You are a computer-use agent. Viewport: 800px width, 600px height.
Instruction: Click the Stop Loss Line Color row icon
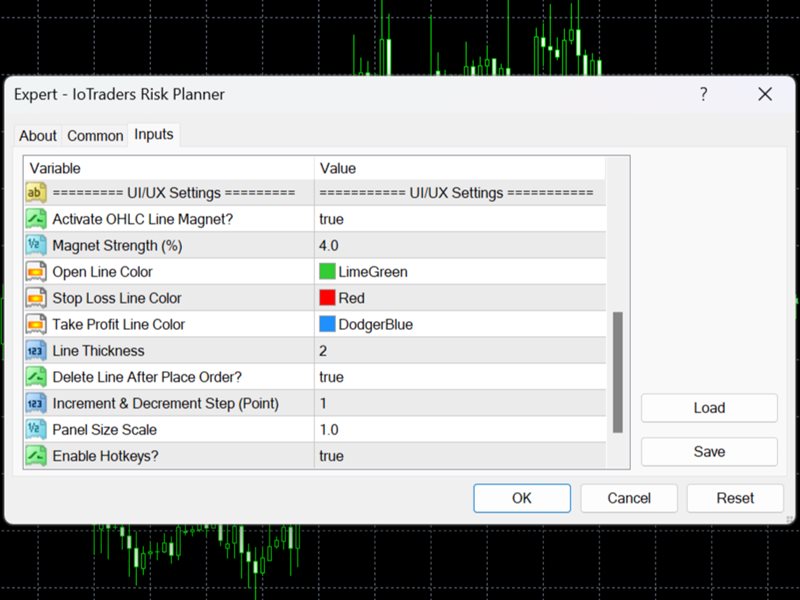(36, 298)
